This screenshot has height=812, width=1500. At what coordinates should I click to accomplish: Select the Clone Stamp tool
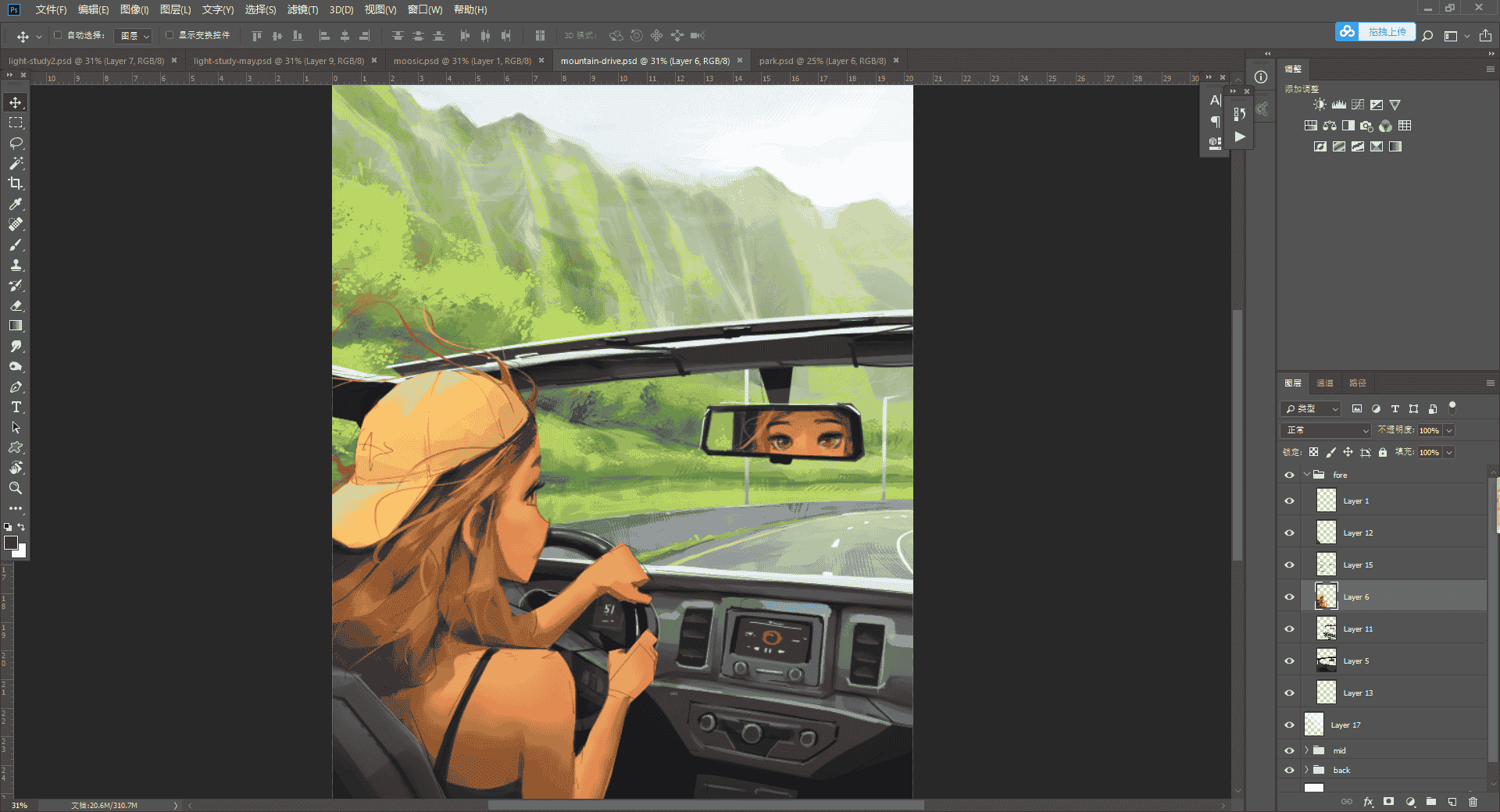pos(16,265)
